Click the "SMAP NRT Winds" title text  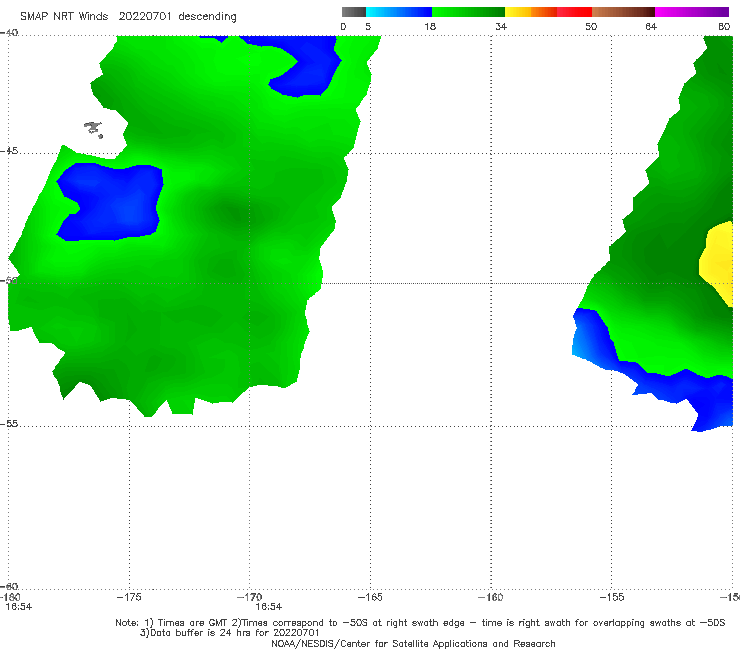(64, 17)
